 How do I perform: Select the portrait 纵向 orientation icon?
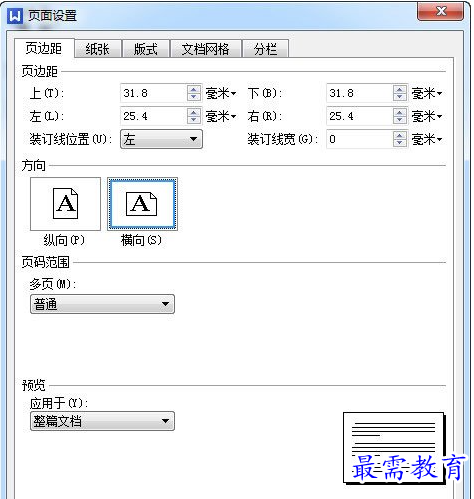click(65, 204)
